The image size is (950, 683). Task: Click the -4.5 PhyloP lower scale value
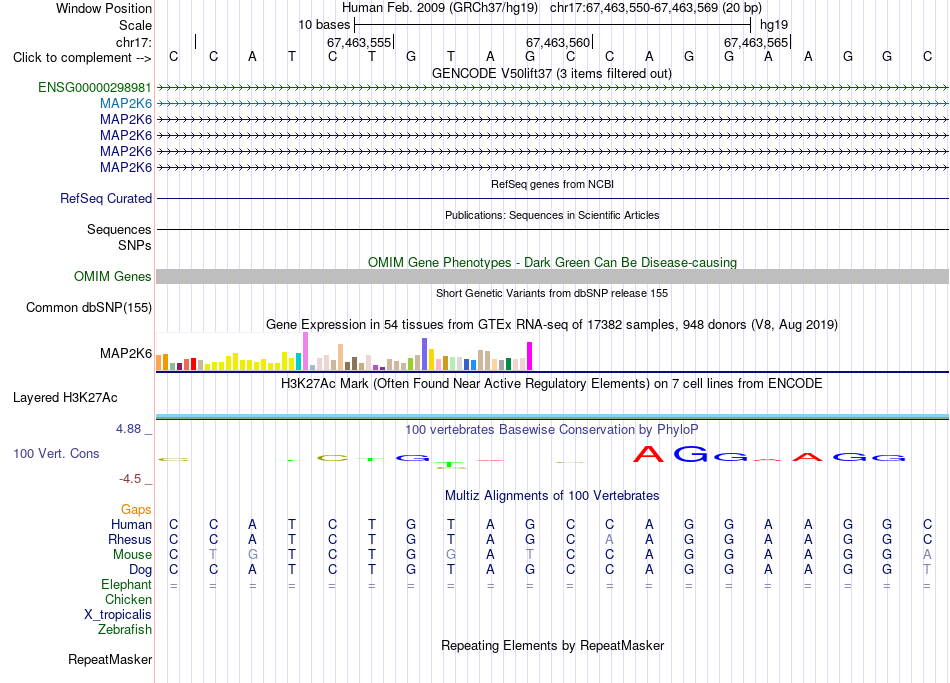coord(130,479)
